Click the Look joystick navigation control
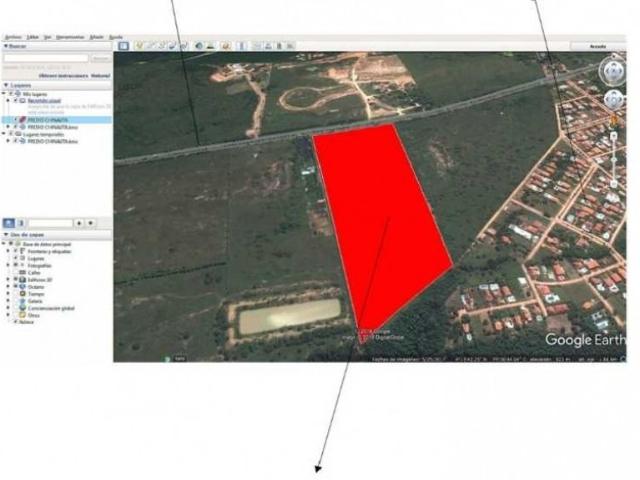Image resolution: width=640 pixels, height=480 pixels. [x=612, y=71]
